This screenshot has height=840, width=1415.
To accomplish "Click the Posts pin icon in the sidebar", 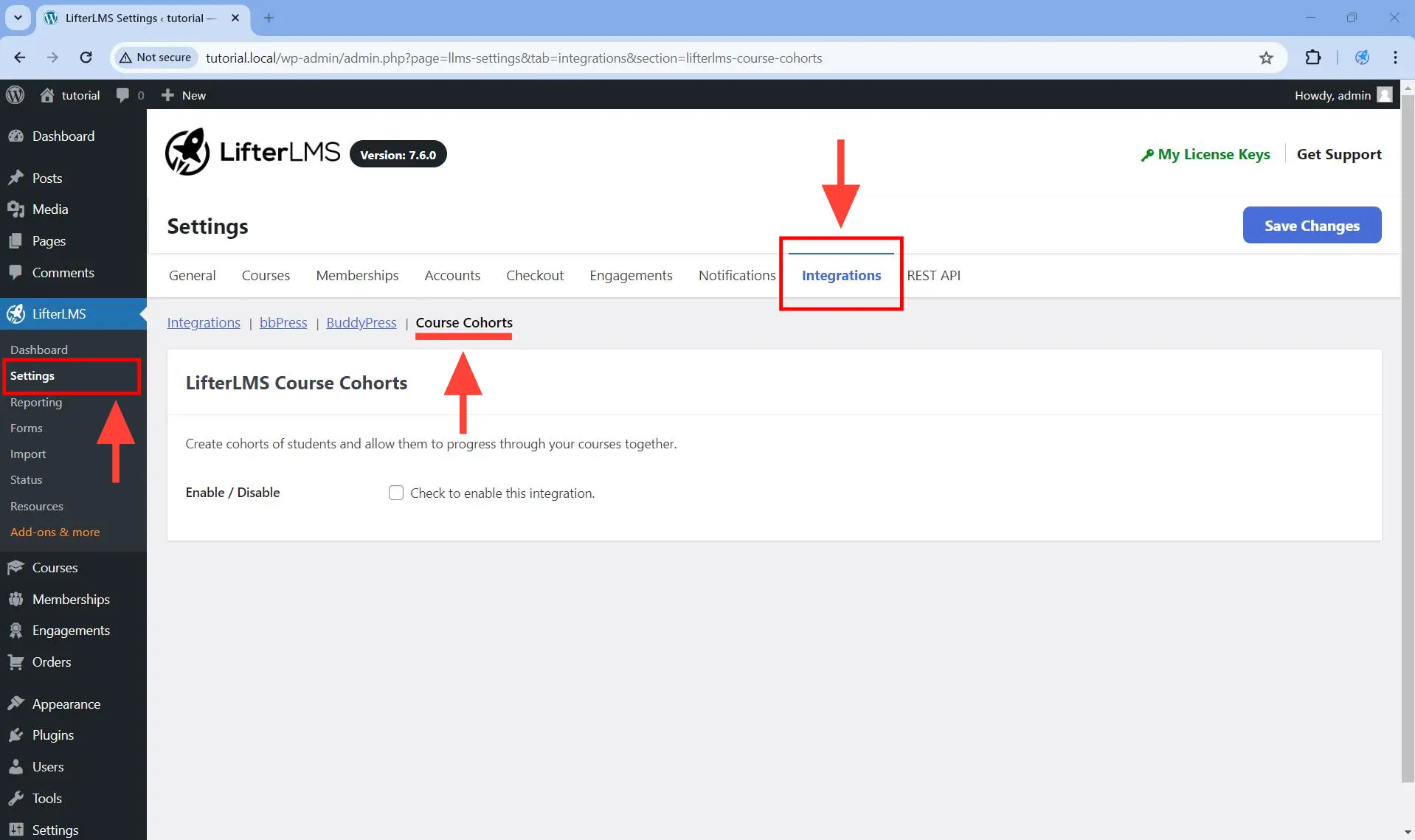I will pyautogui.click(x=15, y=178).
